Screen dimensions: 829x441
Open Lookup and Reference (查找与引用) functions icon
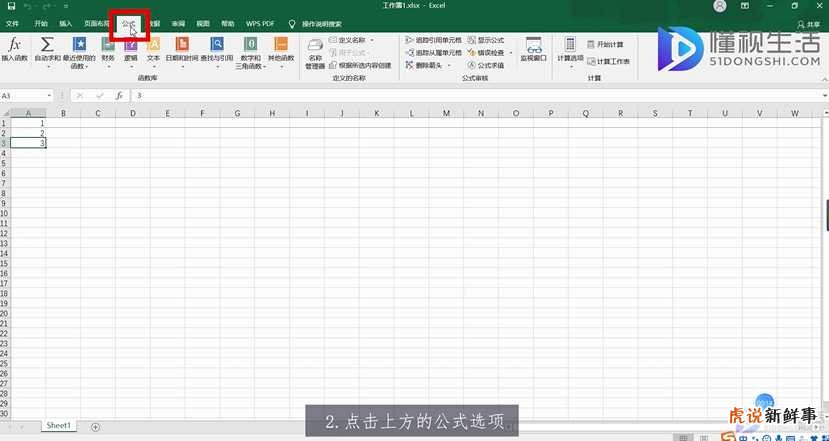coord(217,44)
